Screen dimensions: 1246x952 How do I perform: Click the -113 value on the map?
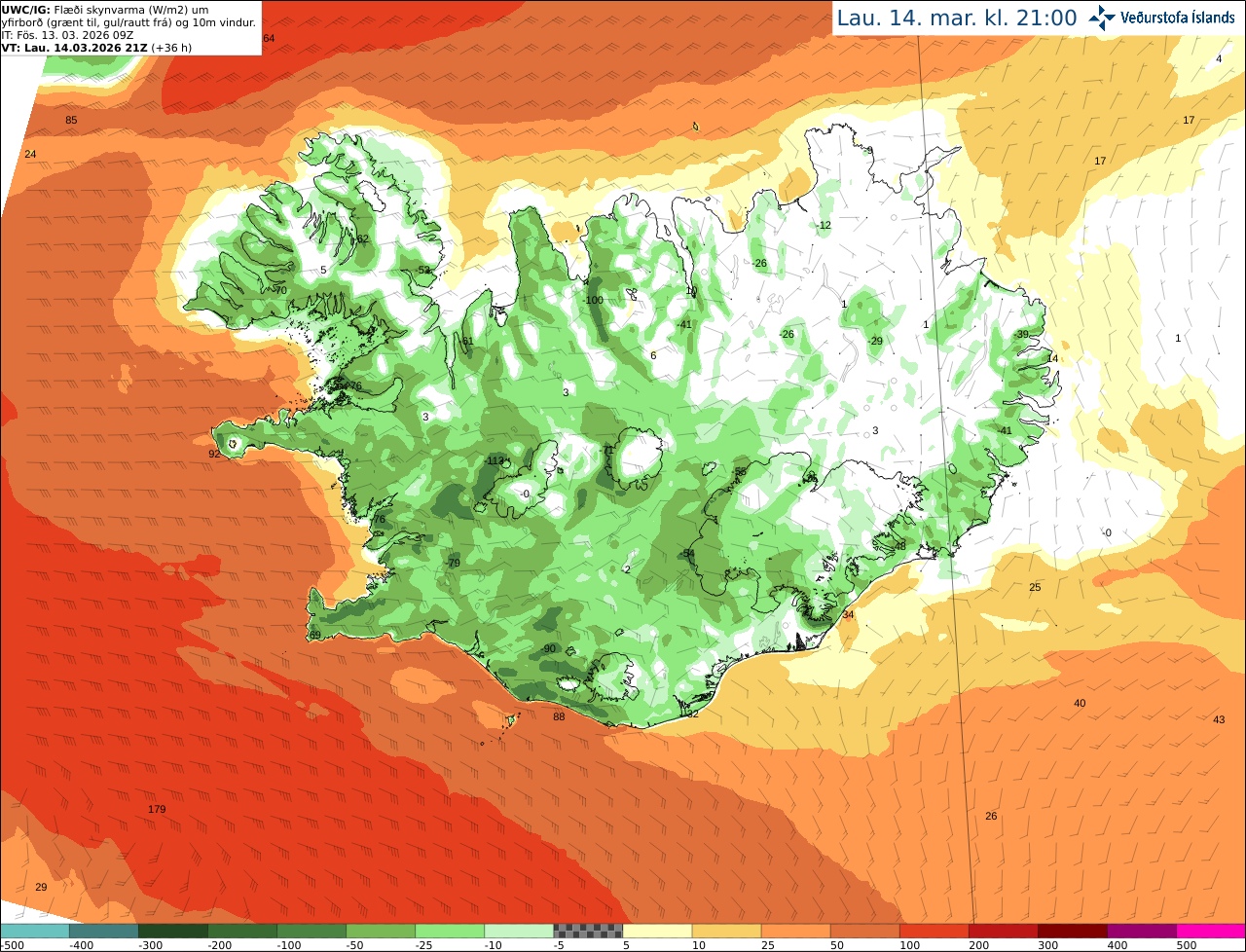495,460
